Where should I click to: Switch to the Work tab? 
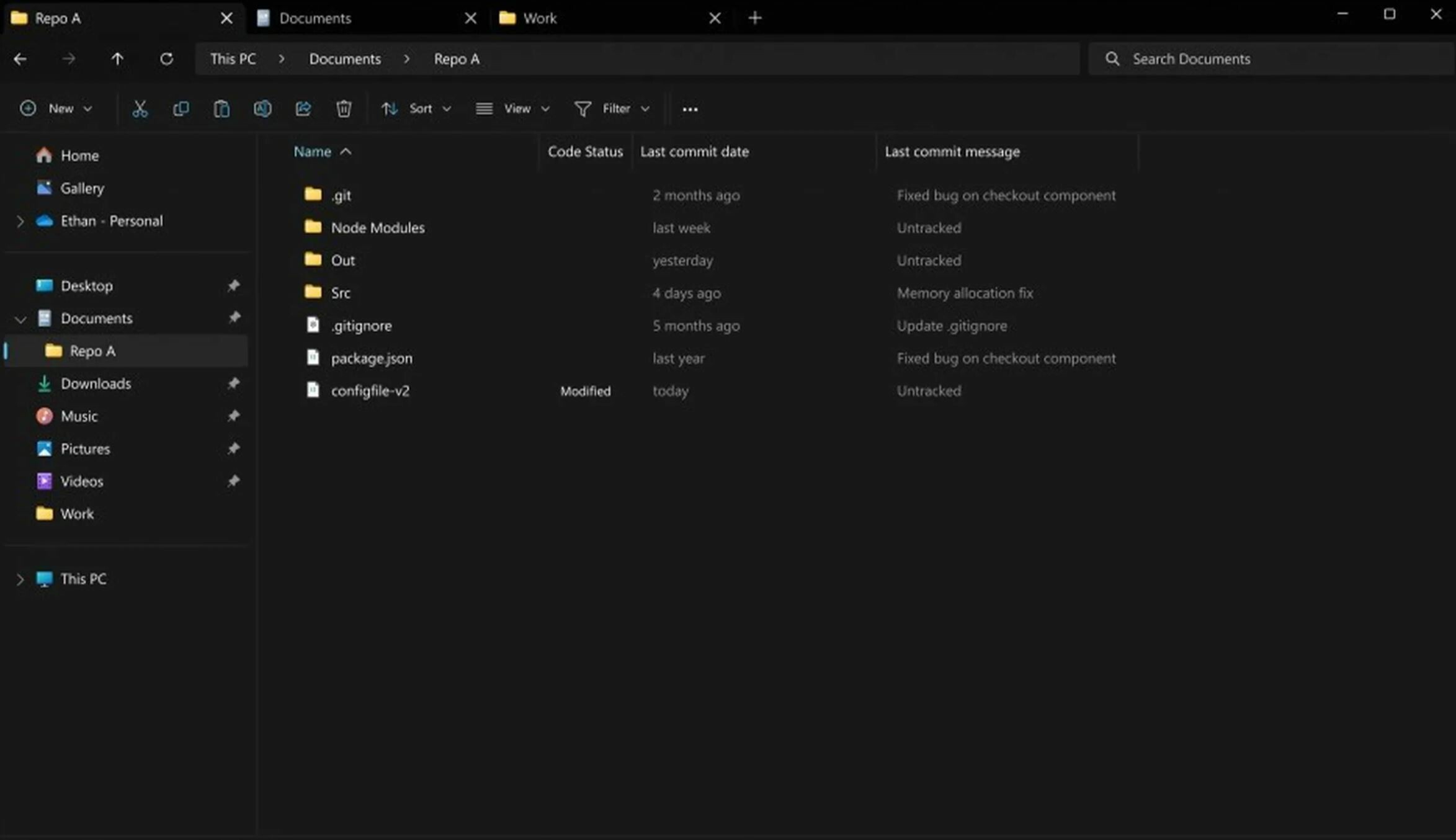538,18
